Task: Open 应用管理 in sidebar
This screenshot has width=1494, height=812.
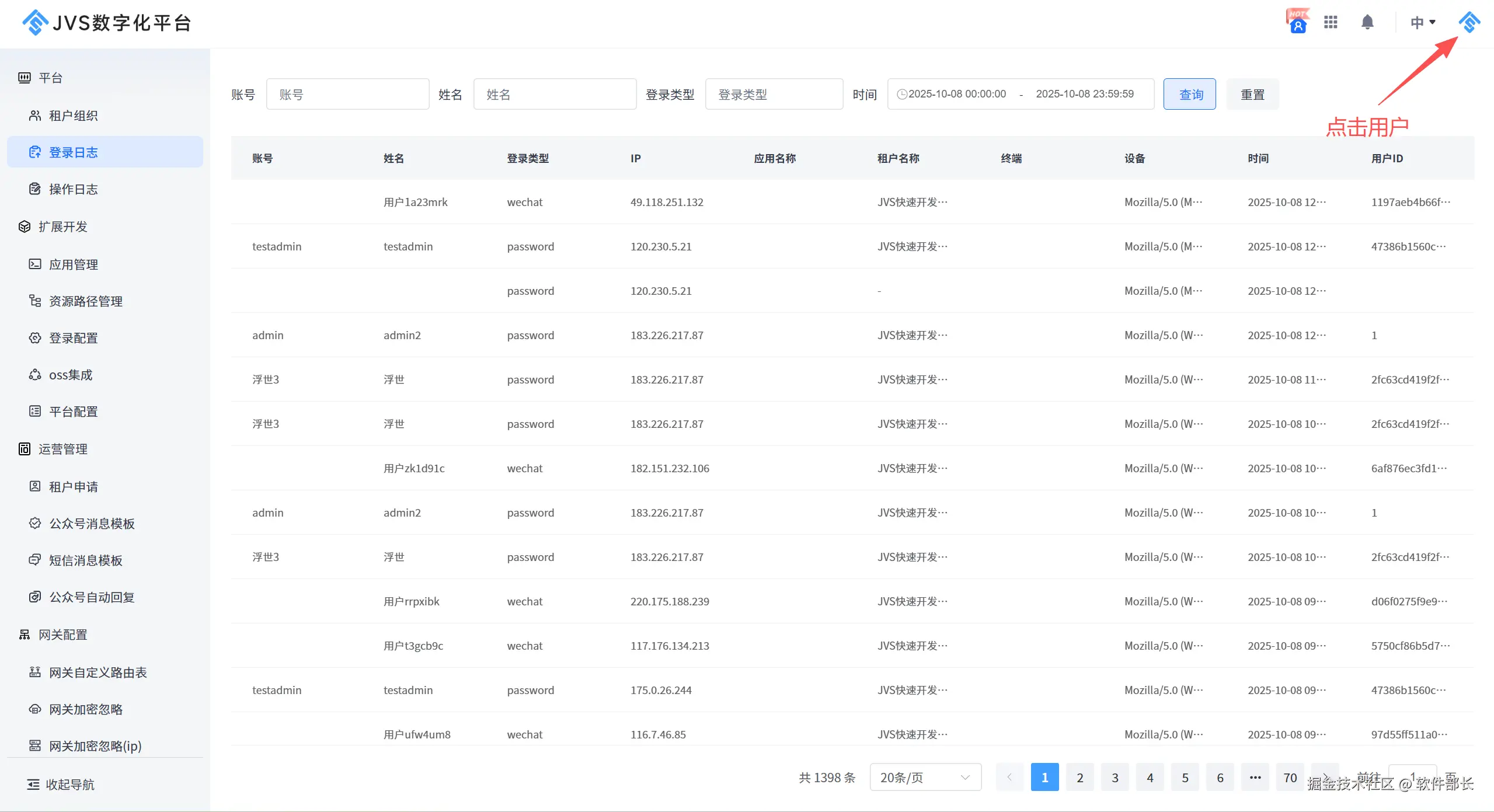Action: (x=73, y=264)
